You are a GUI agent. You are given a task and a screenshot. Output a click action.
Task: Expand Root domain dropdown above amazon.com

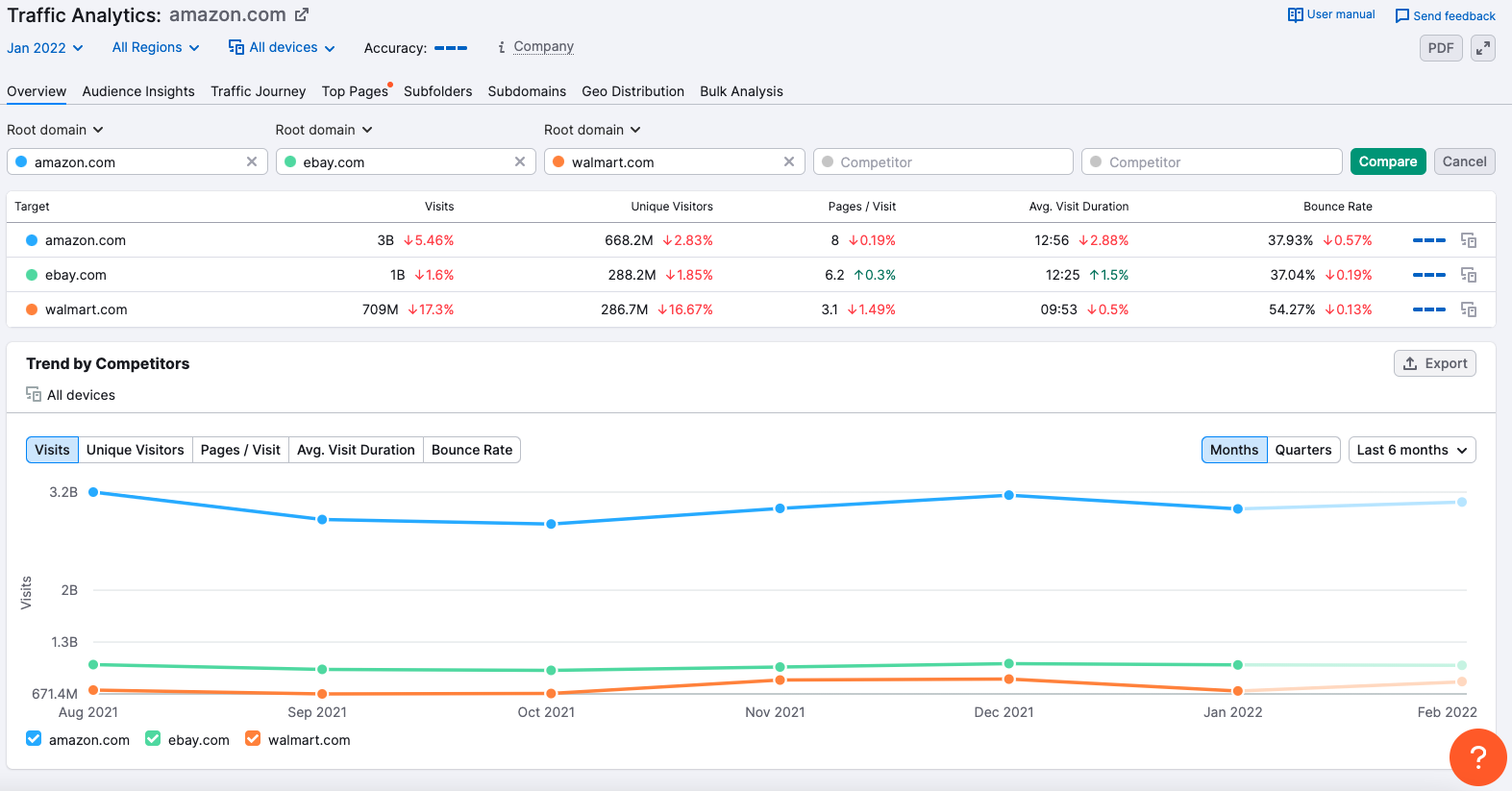55,130
